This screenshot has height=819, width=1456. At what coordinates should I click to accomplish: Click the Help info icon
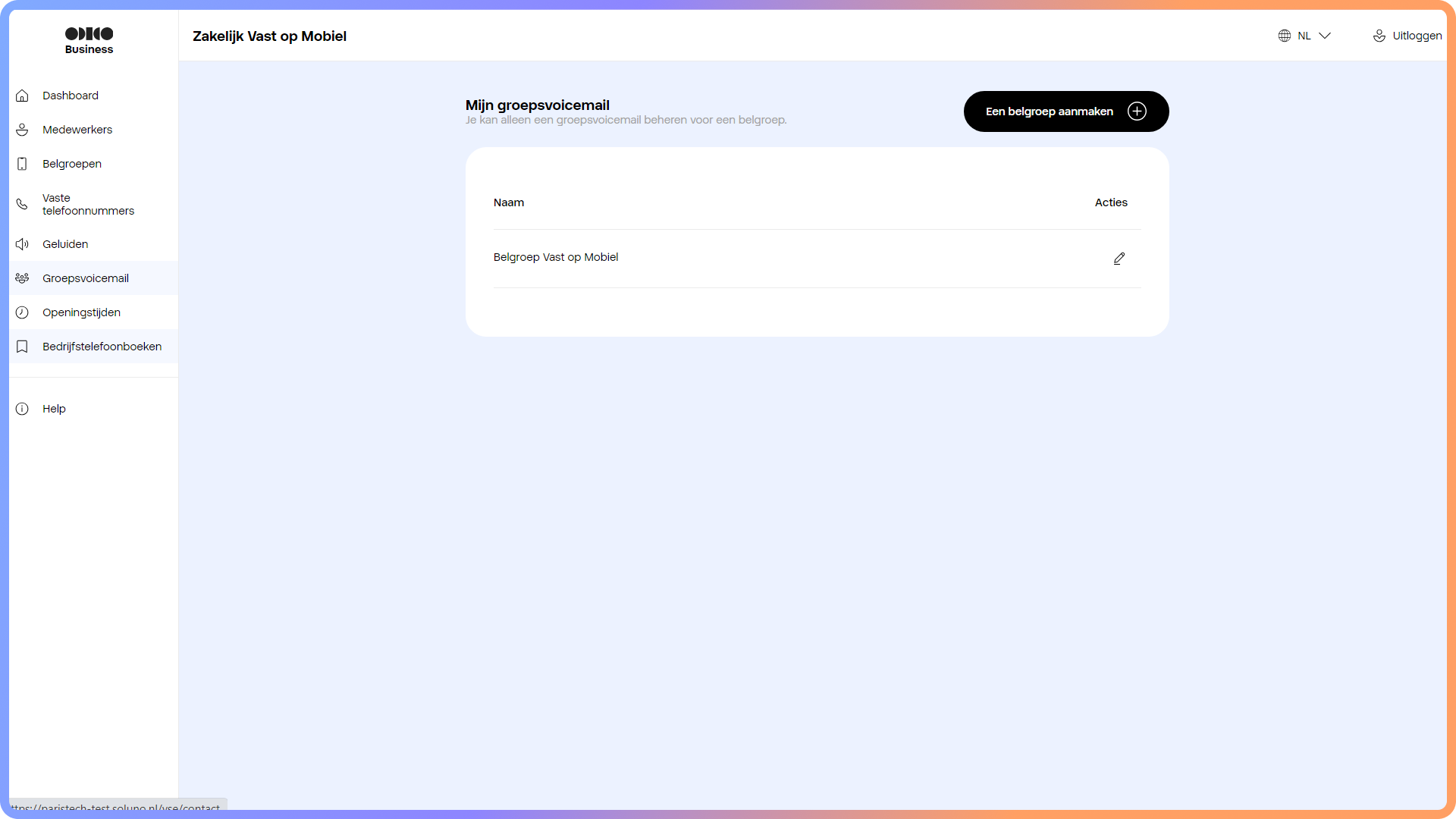pos(22,409)
